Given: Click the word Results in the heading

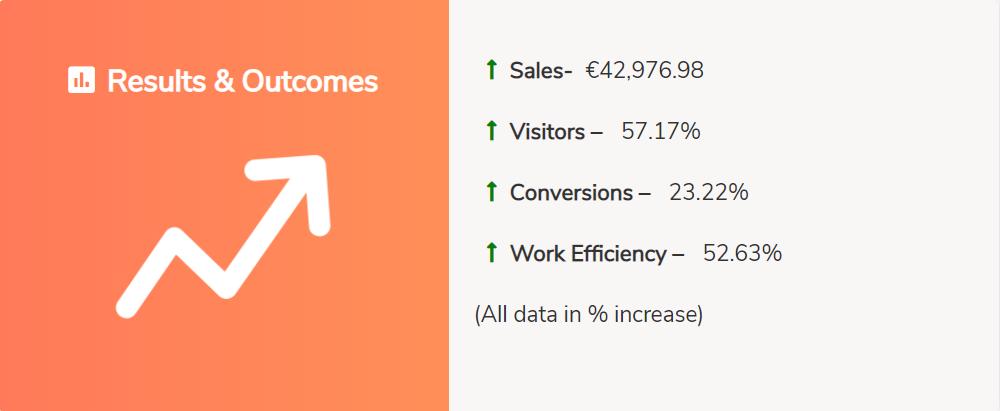Looking at the screenshot, I should [x=155, y=81].
